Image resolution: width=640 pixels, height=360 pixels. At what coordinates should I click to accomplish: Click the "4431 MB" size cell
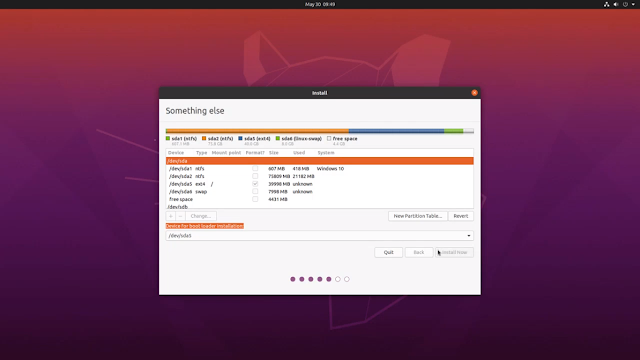tap(278, 199)
